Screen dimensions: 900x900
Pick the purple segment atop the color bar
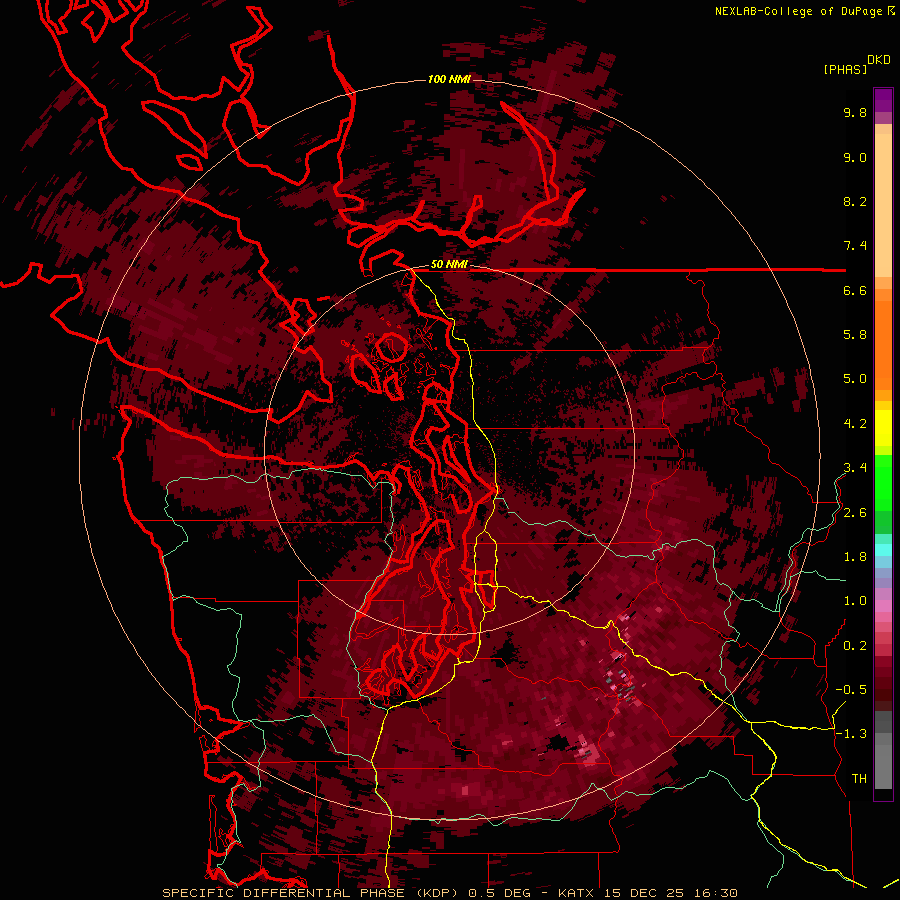(883, 100)
